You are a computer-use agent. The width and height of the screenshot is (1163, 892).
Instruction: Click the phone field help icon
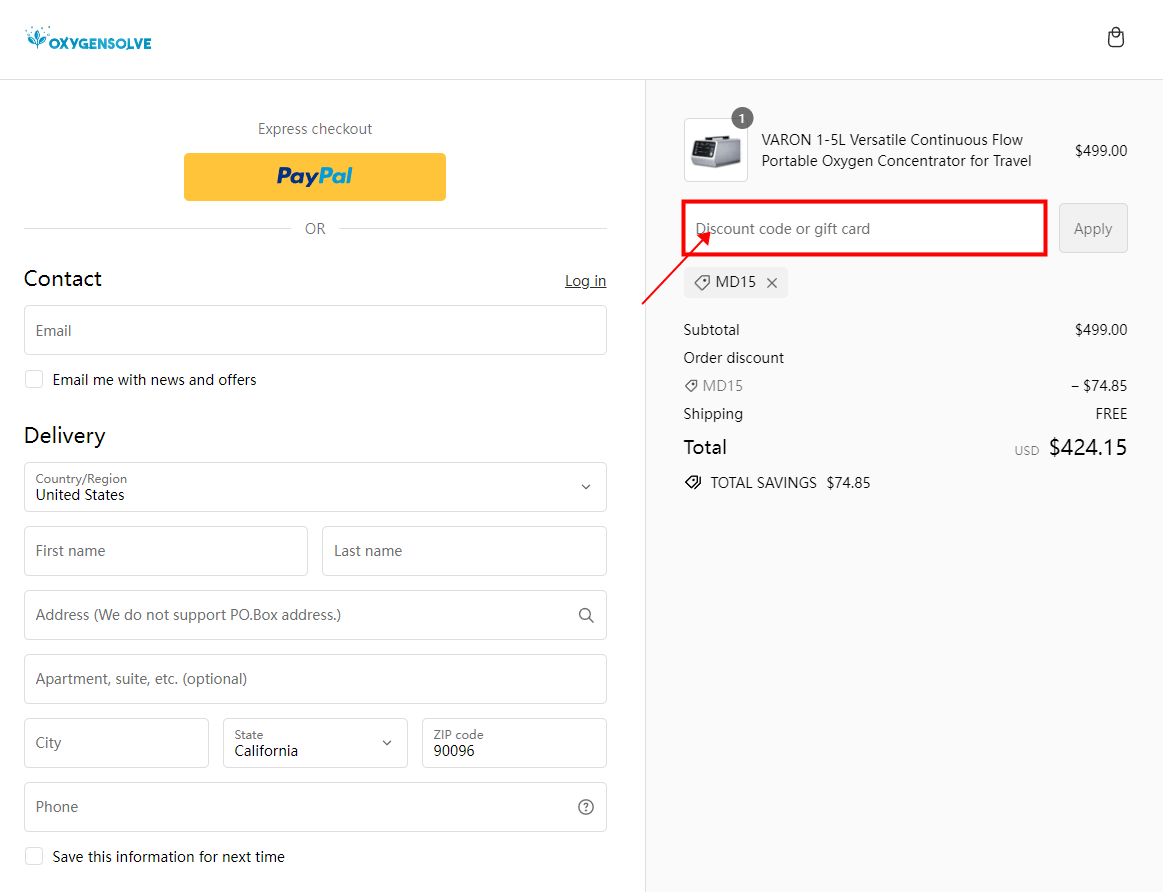[x=586, y=807]
